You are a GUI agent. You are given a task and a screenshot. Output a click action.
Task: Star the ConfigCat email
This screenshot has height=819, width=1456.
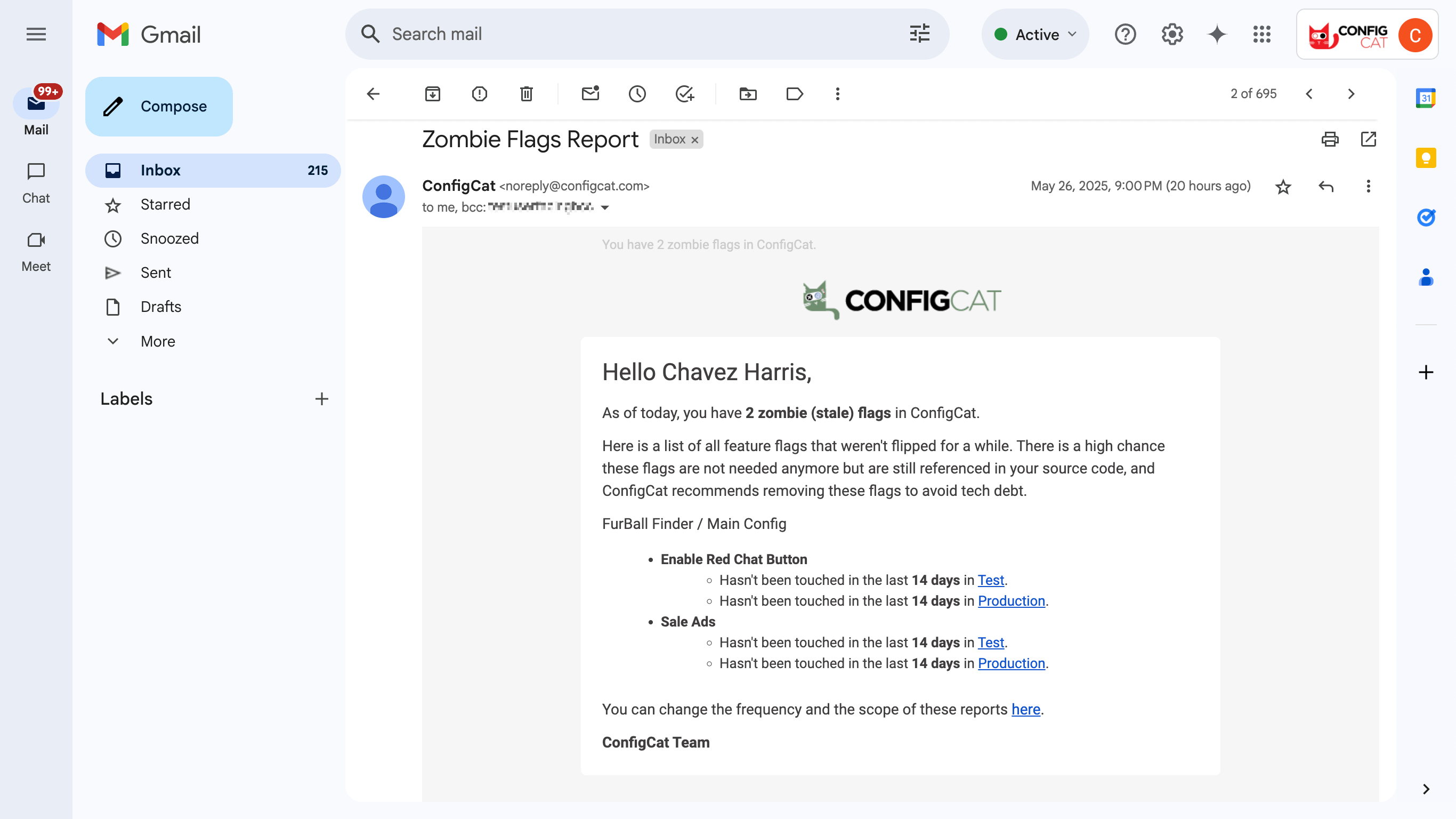[x=1283, y=186]
